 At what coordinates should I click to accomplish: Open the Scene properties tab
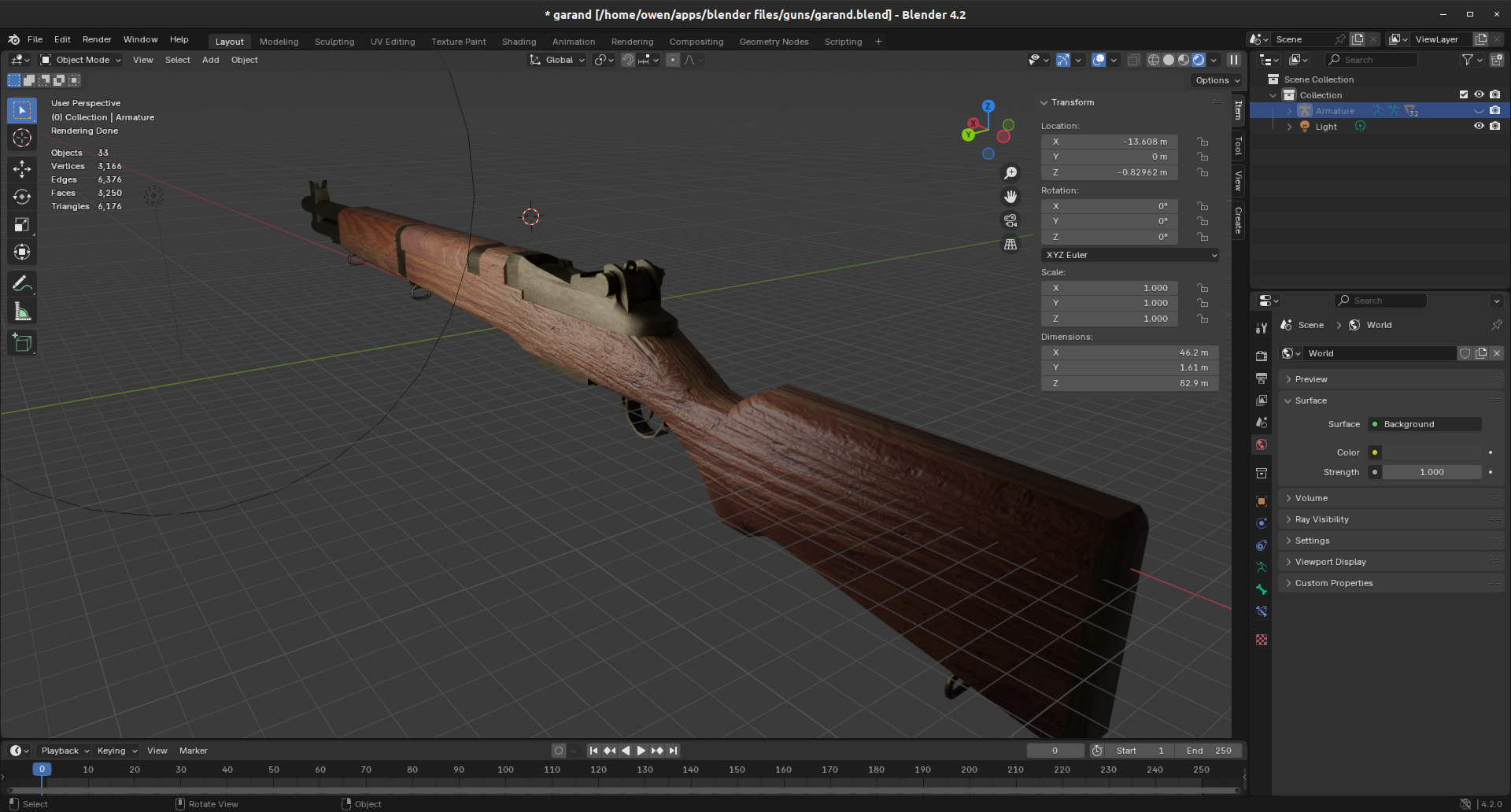coord(1262,423)
